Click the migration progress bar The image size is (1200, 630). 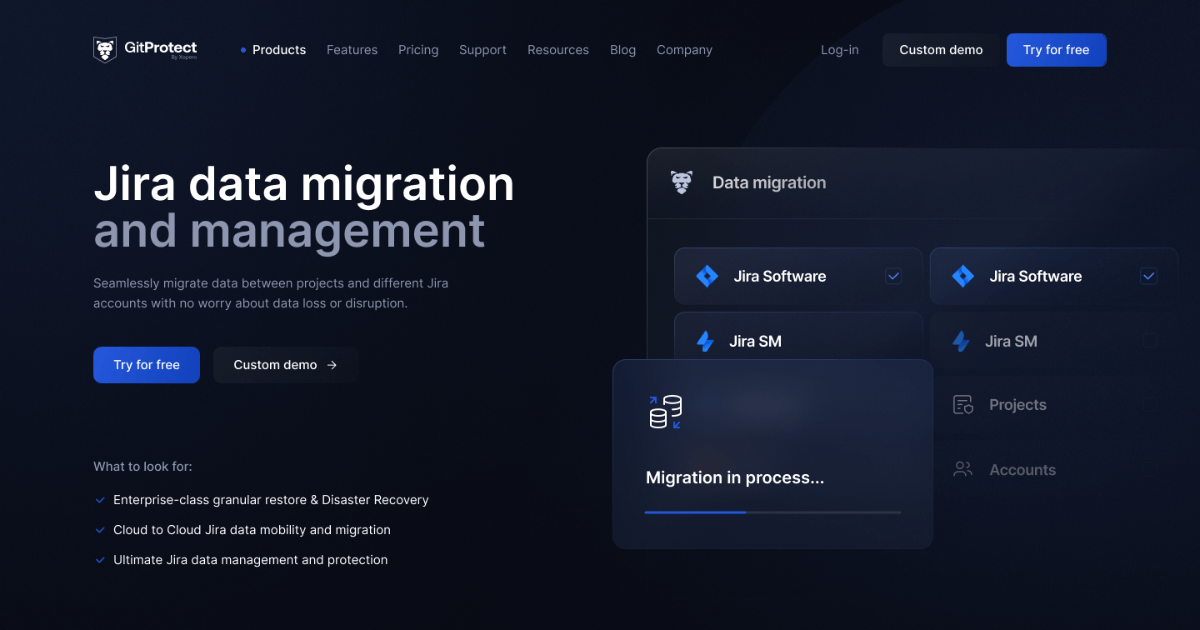(x=772, y=512)
